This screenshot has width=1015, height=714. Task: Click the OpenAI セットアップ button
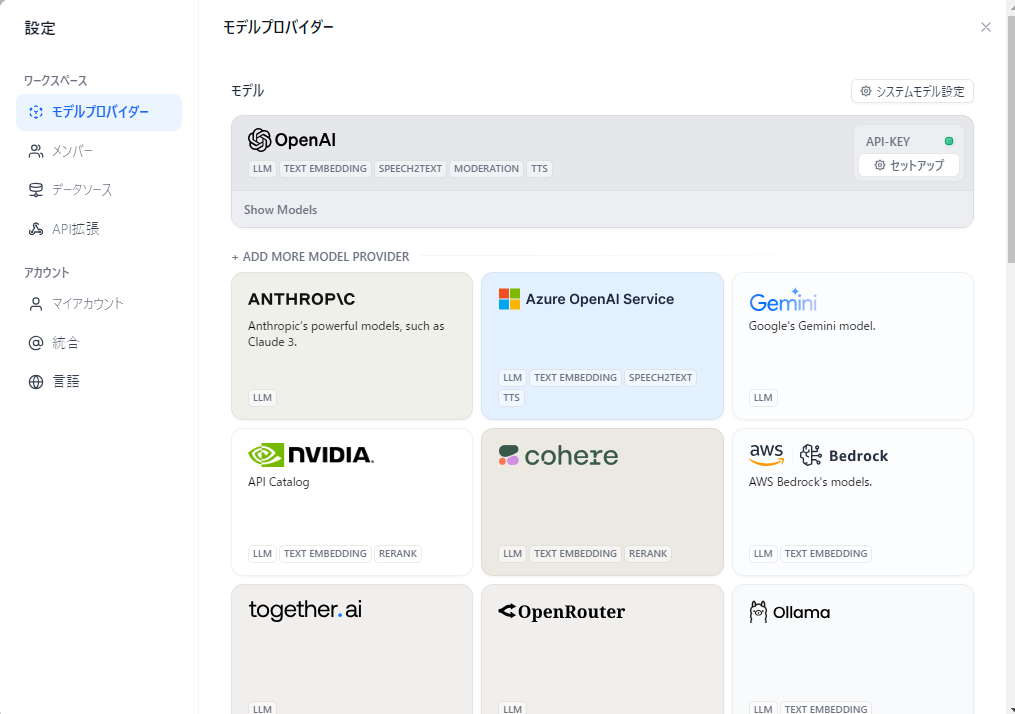pos(908,165)
